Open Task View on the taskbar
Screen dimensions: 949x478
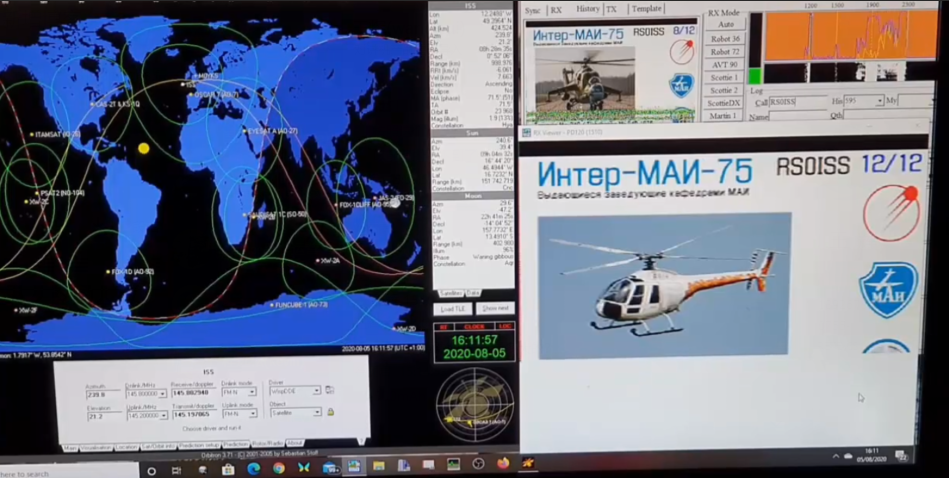pyautogui.click(x=176, y=470)
